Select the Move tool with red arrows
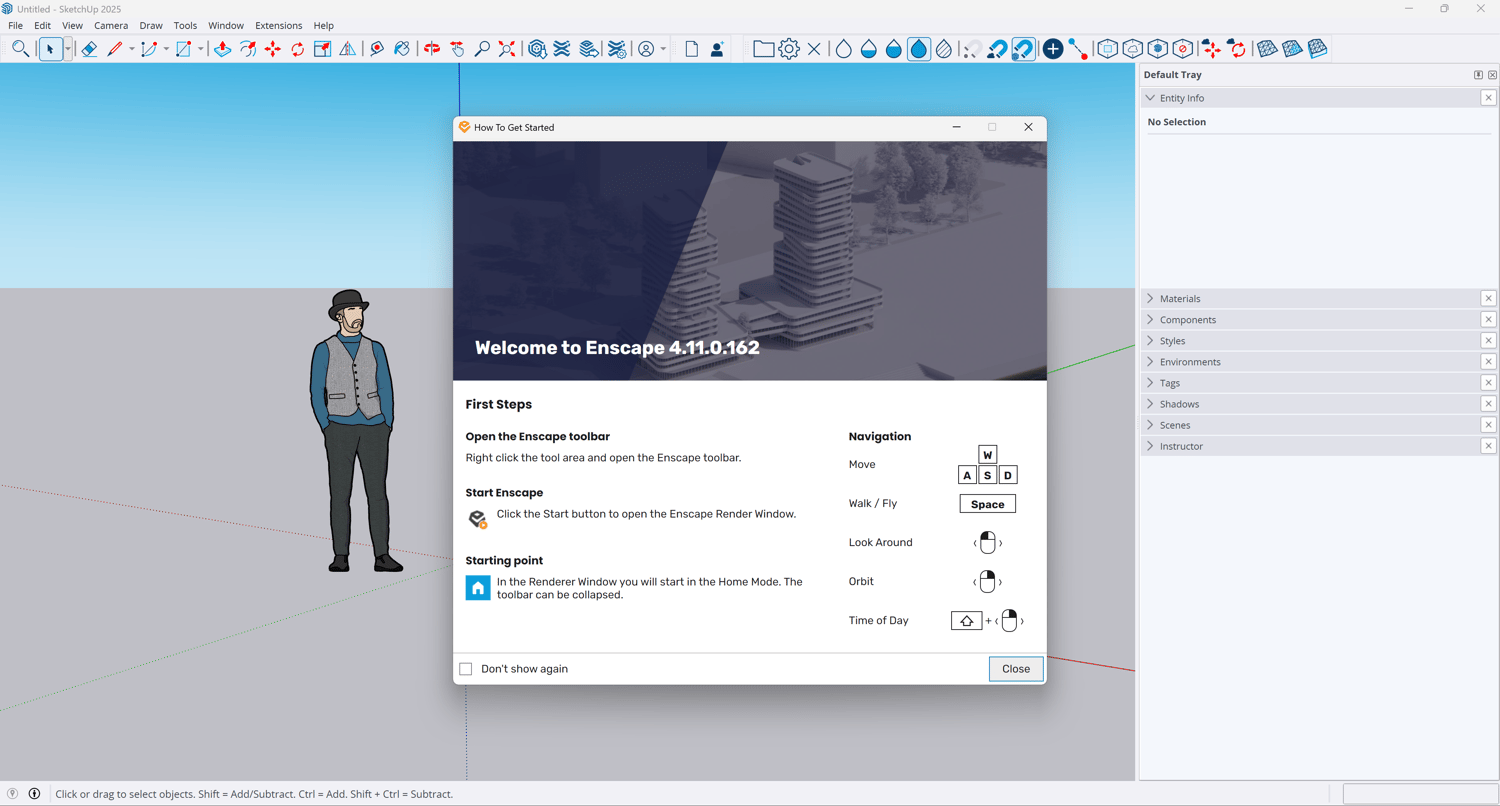 click(273, 49)
